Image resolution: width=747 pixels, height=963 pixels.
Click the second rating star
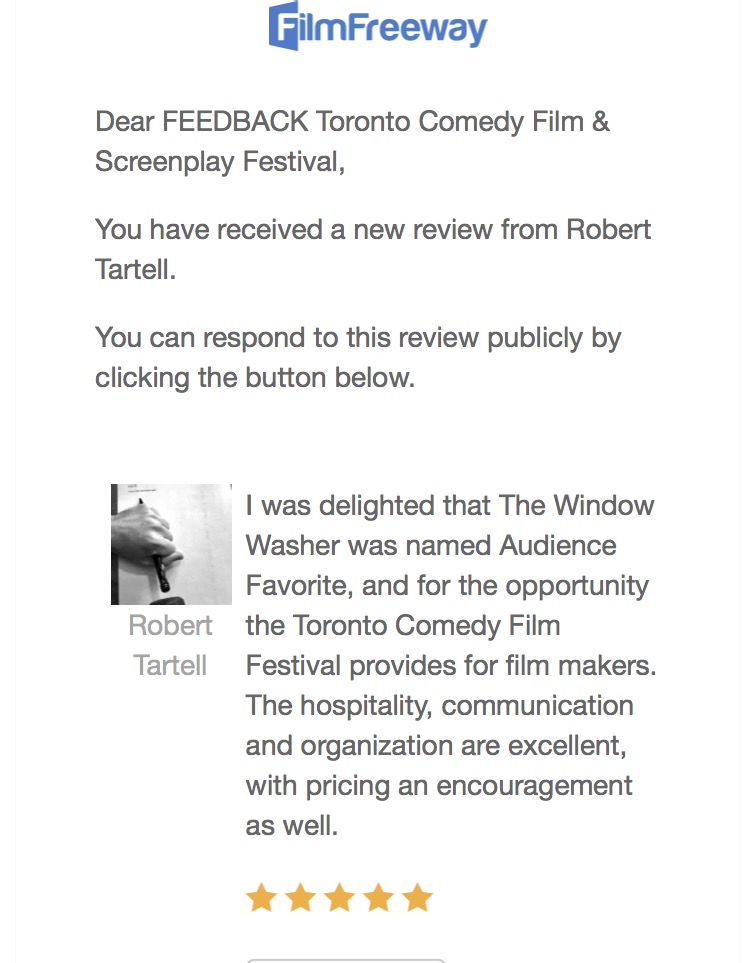(300, 897)
